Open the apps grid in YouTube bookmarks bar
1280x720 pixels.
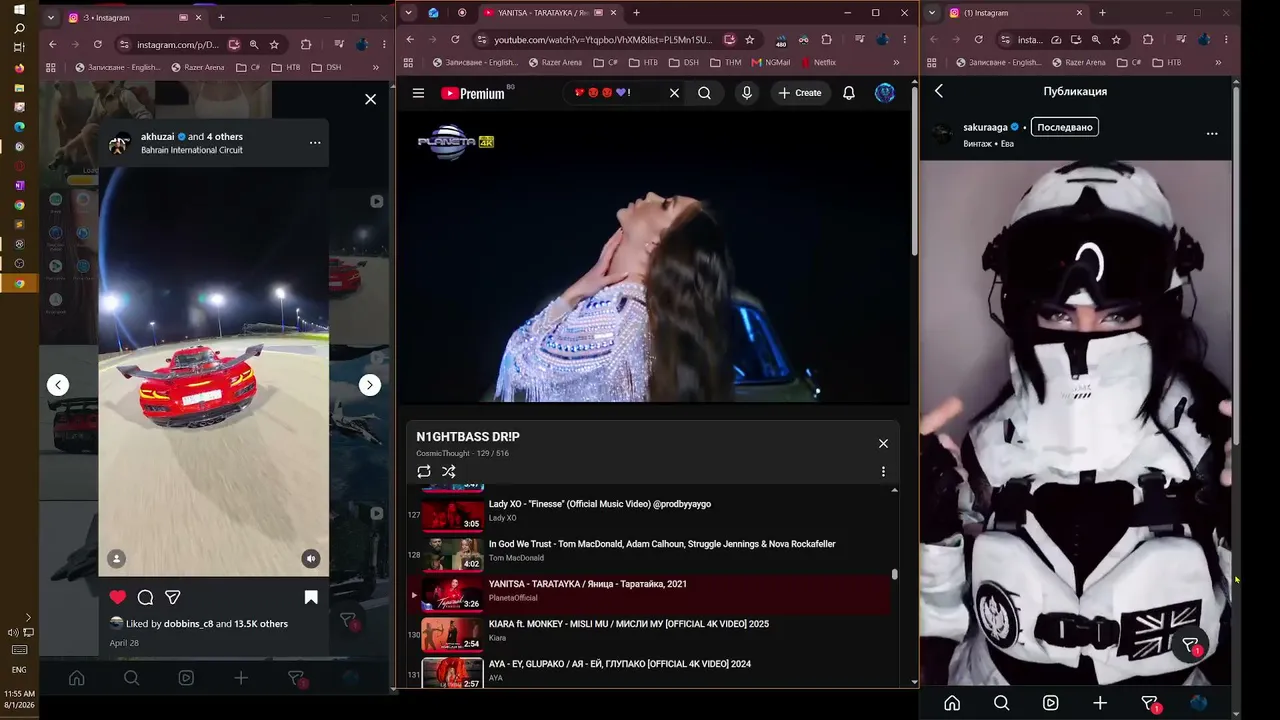tap(408, 62)
